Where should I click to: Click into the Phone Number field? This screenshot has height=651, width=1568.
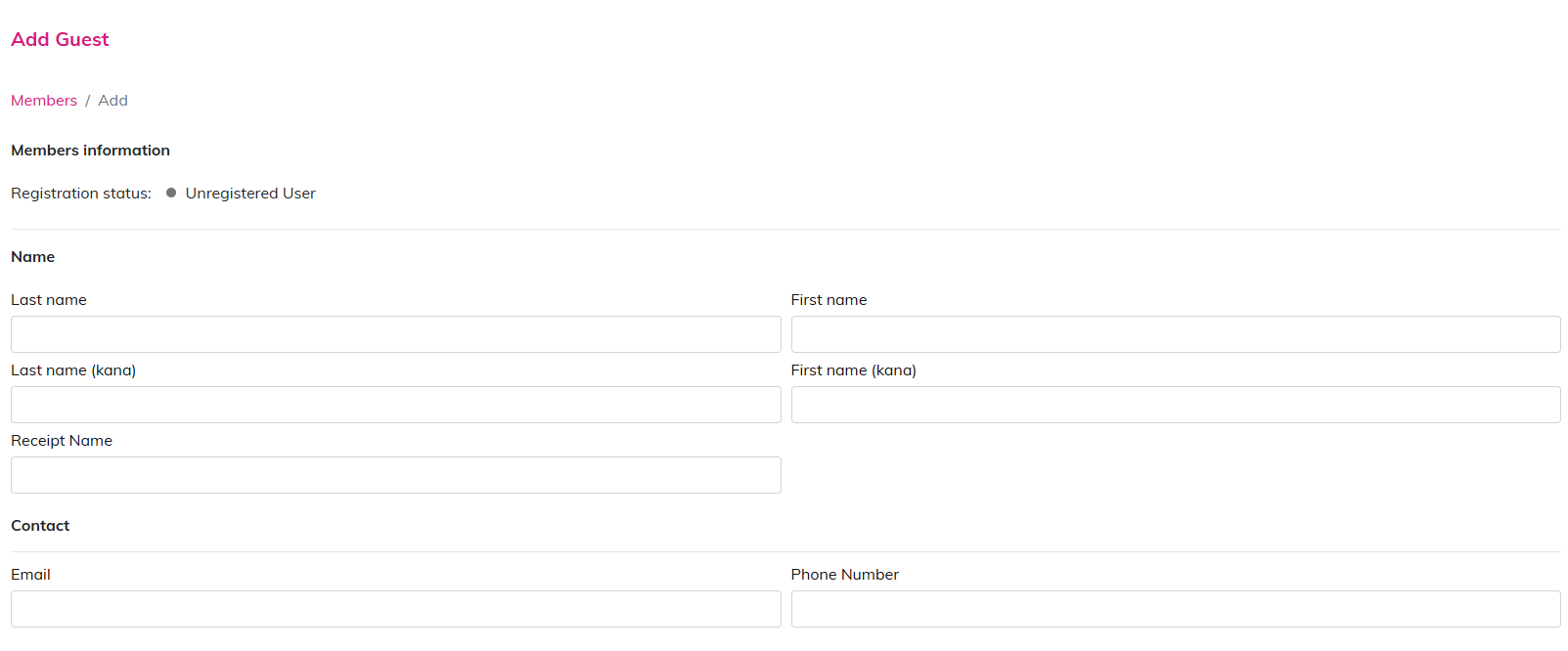point(1175,609)
